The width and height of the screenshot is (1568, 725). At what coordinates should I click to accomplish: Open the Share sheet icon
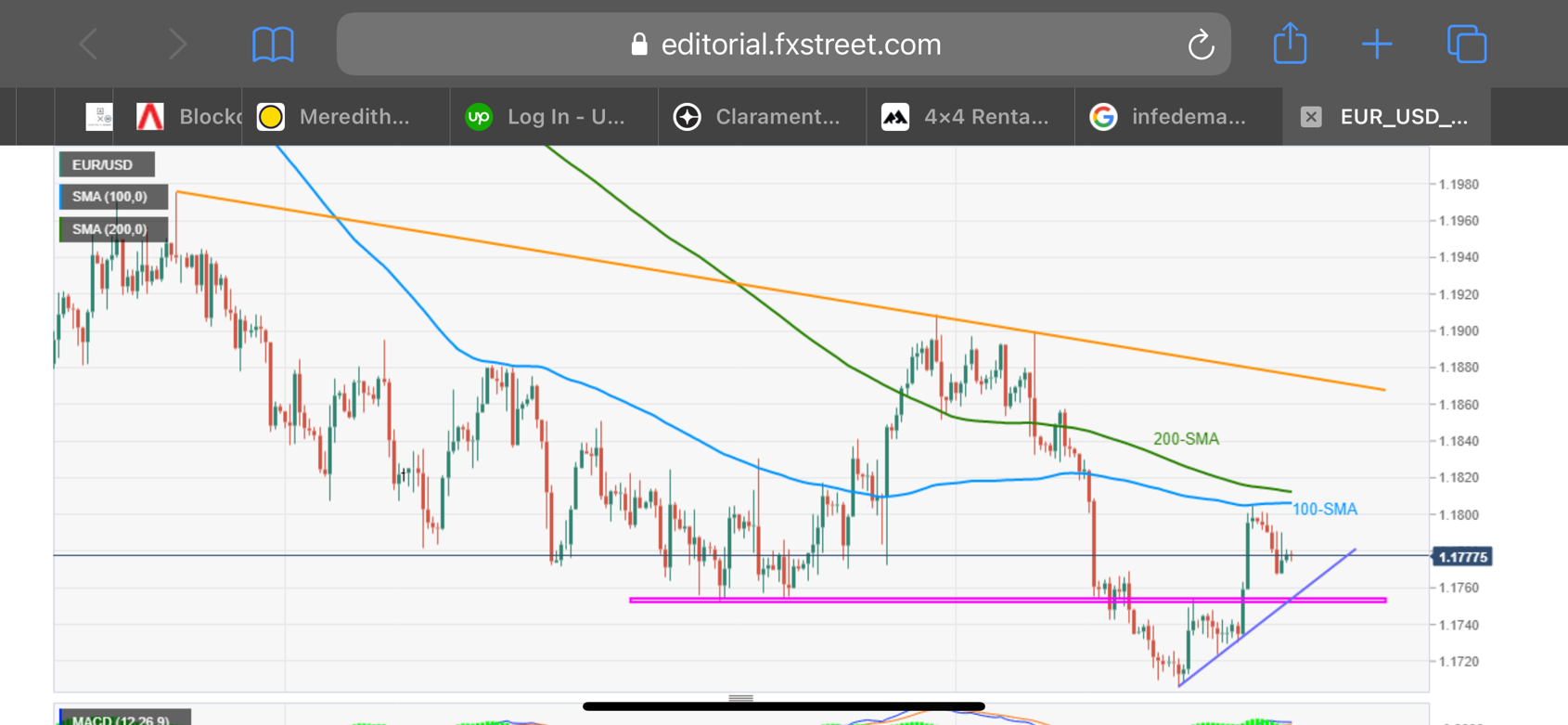click(x=1290, y=44)
